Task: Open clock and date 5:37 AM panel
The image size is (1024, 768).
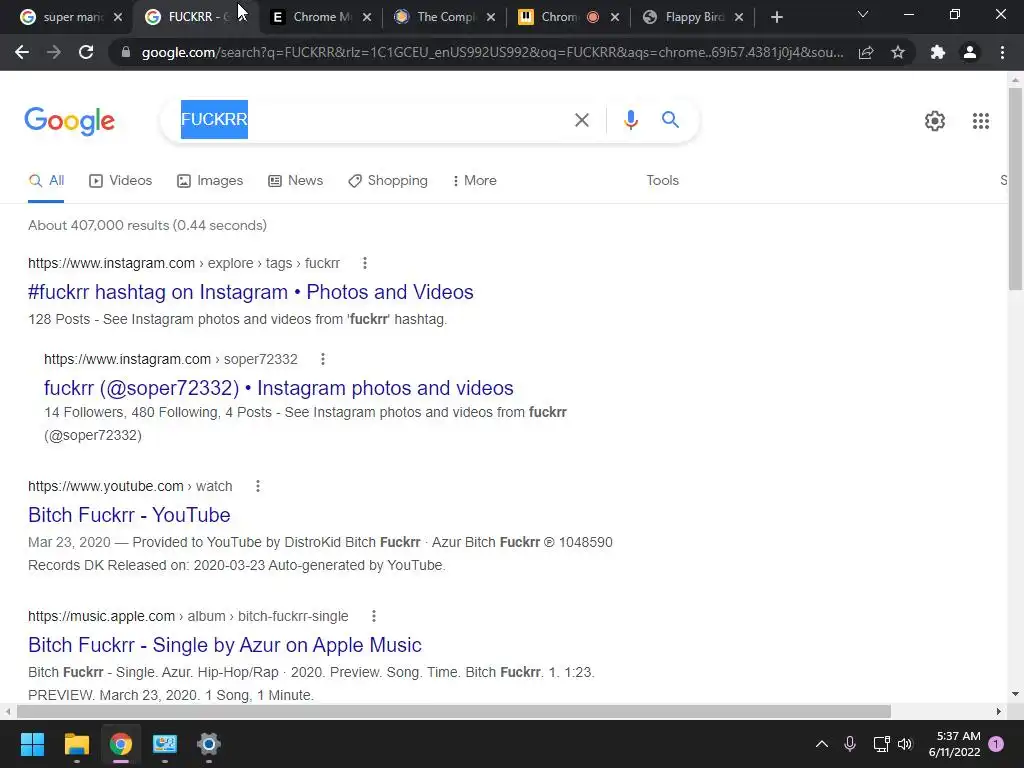Action: [954, 744]
